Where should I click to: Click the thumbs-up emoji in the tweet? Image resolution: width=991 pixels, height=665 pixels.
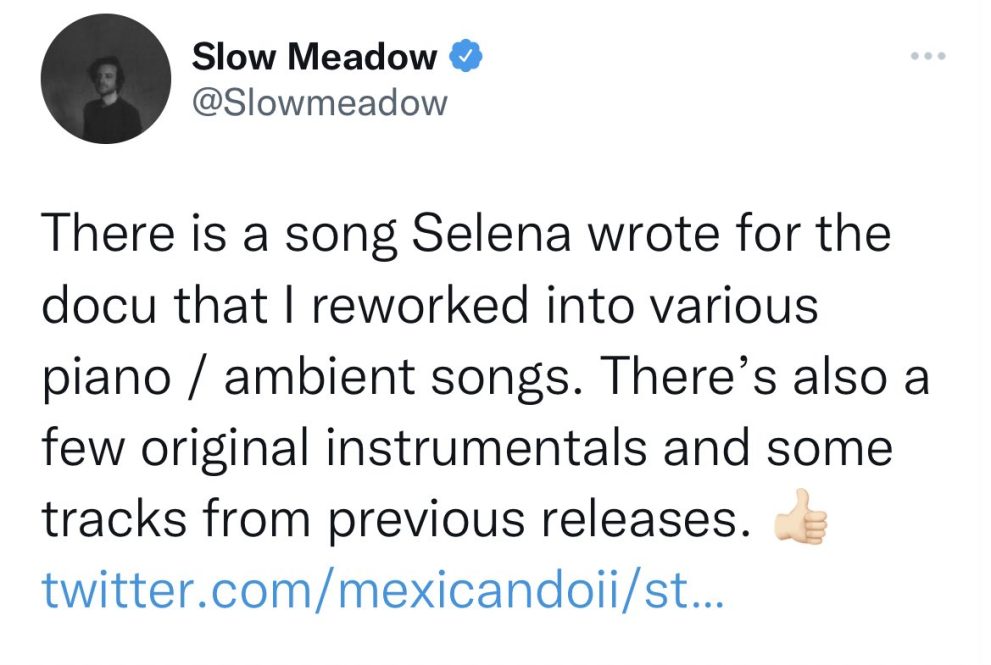pos(800,520)
